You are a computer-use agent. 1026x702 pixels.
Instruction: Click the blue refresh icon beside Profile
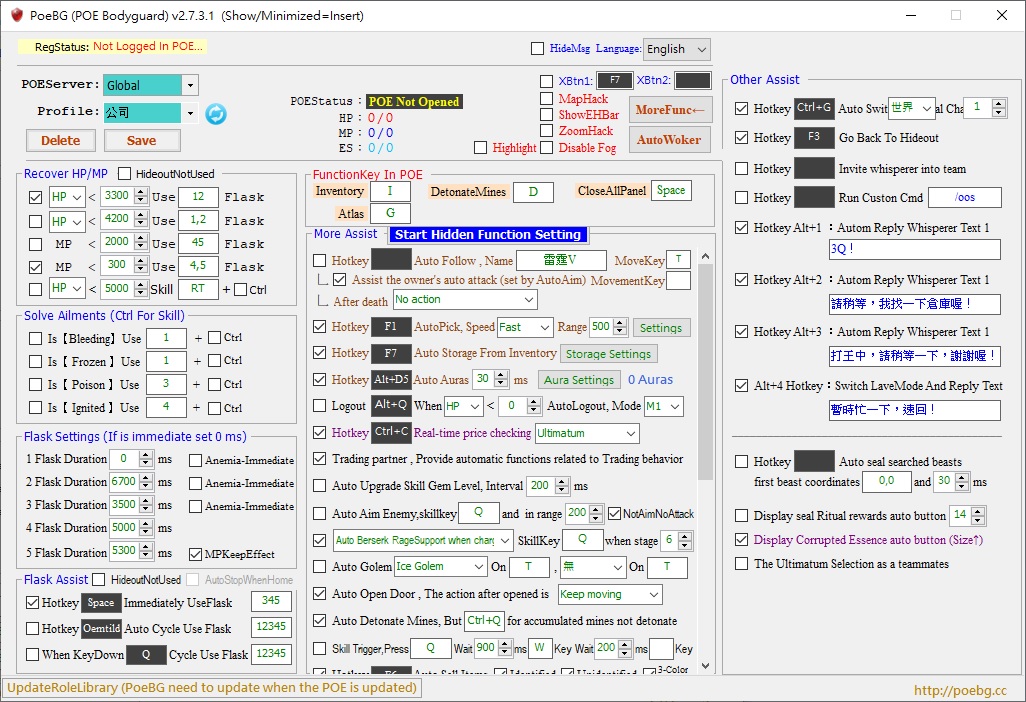[x=216, y=114]
